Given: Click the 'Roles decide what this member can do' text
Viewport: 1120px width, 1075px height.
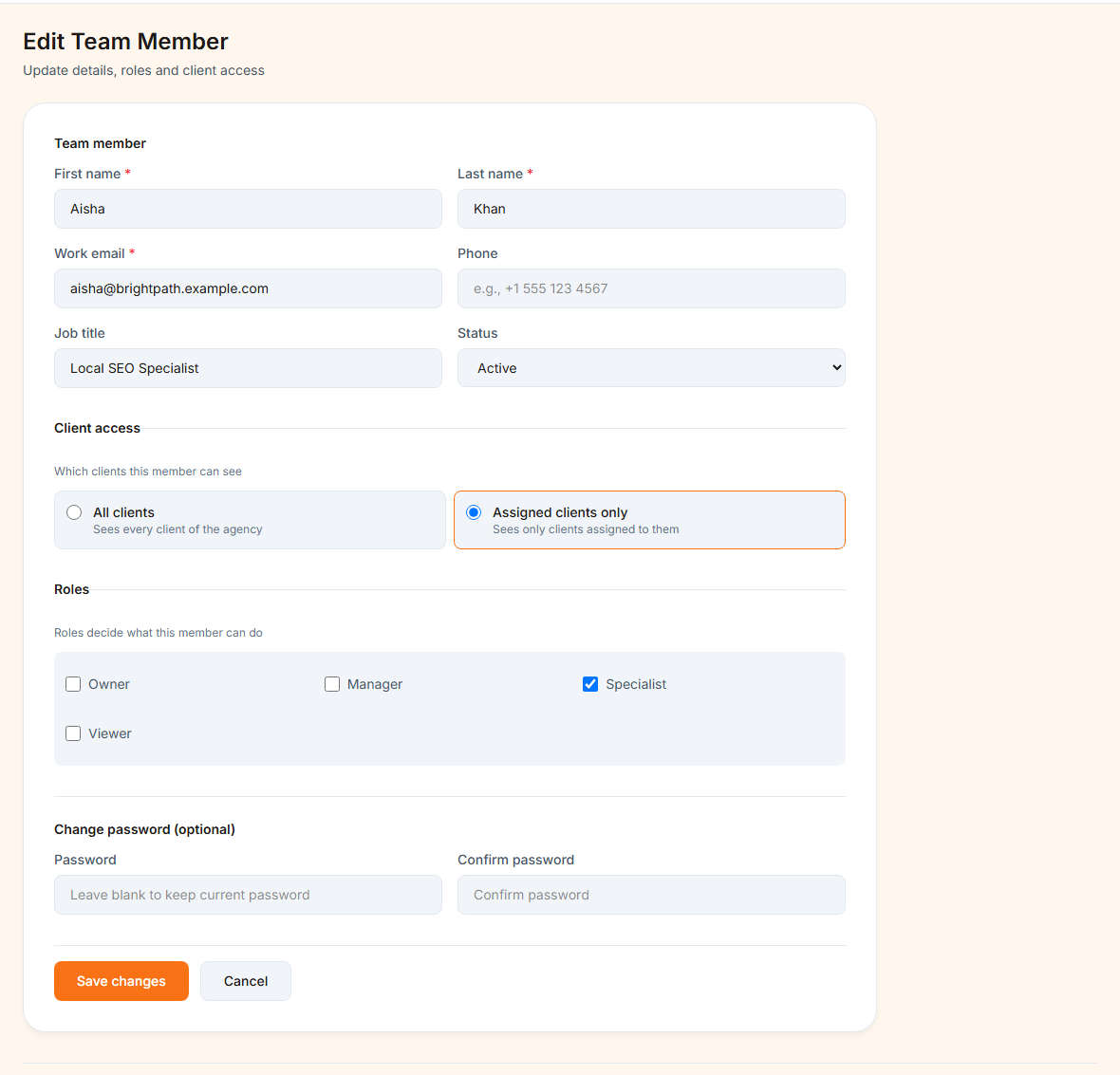Looking at the screenshot, I should (159, 633).
